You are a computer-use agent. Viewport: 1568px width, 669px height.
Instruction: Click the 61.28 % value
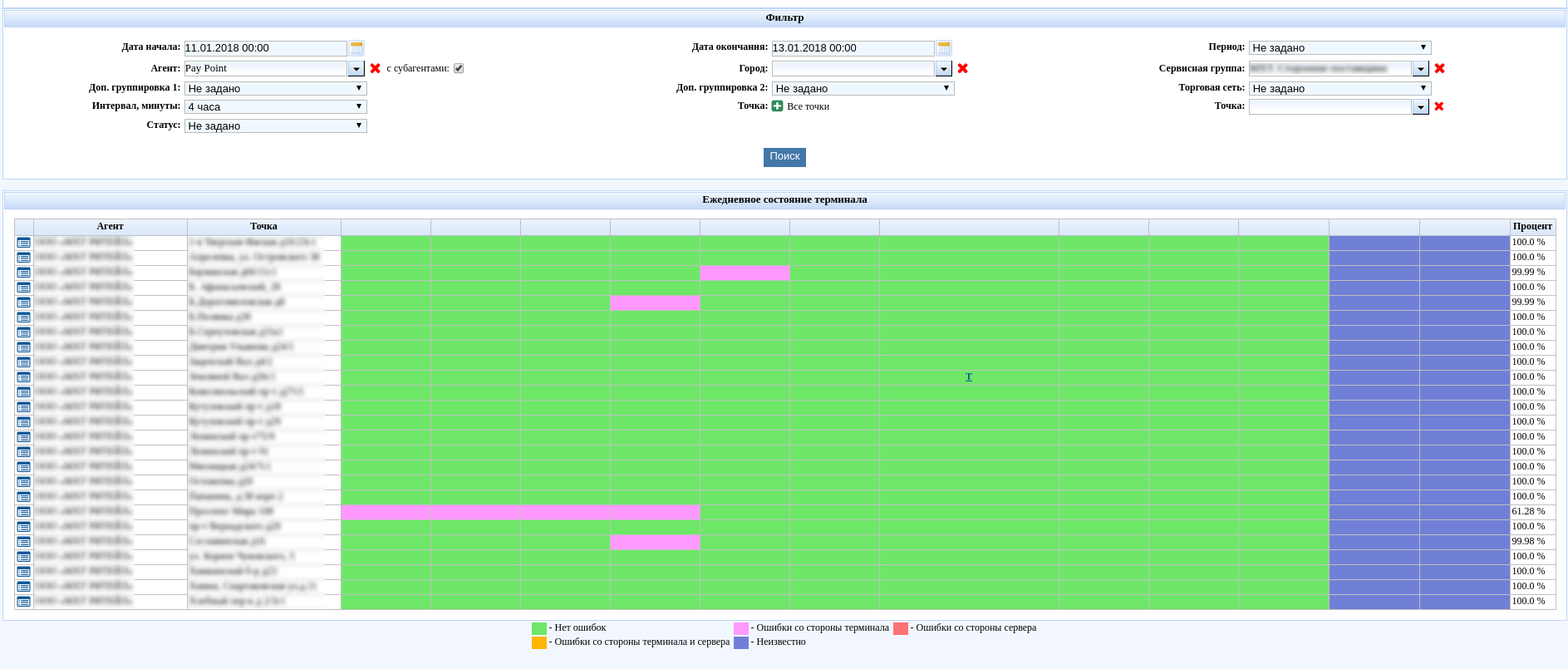pyautogui.click(x=1528, y=511)
